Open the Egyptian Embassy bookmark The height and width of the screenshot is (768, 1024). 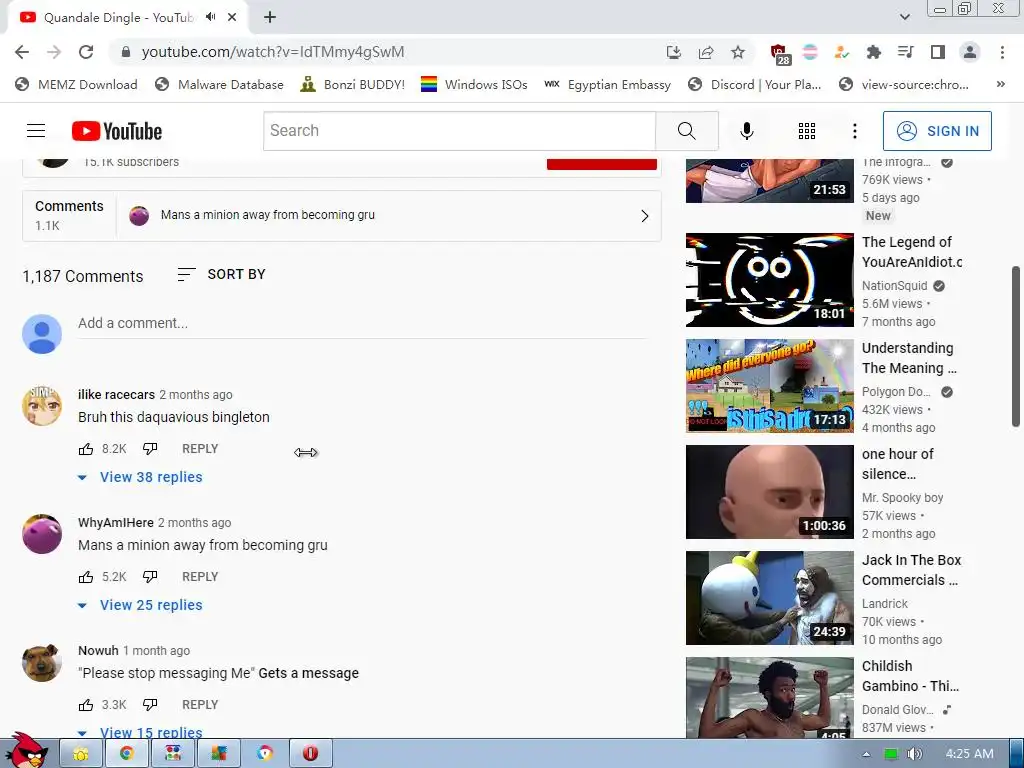tap(607, 84)
